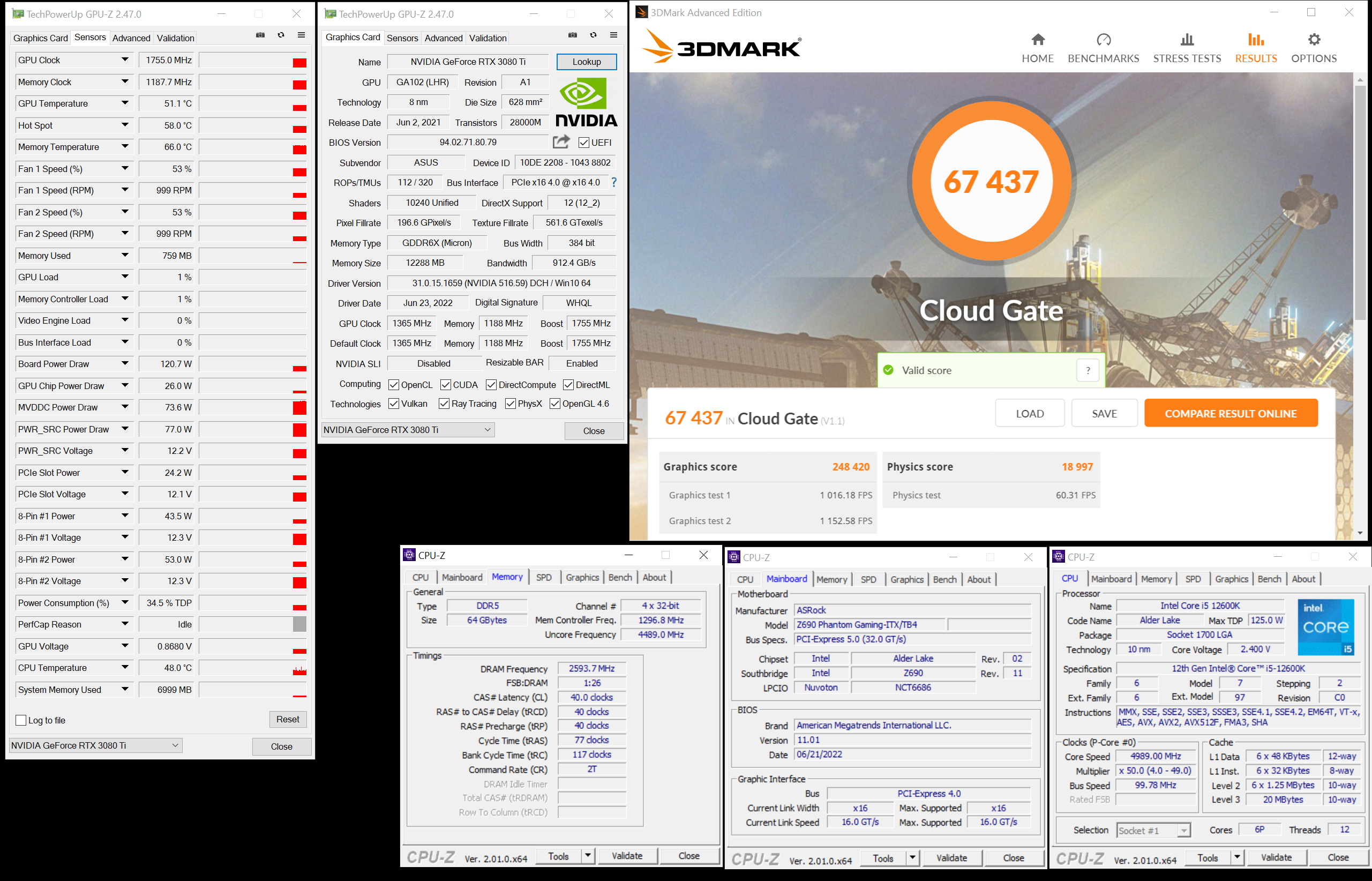Expand the GPU Clock sensor dropdown
The image size is (1372, 881).
pyautogui.click(x=125, y=59)
